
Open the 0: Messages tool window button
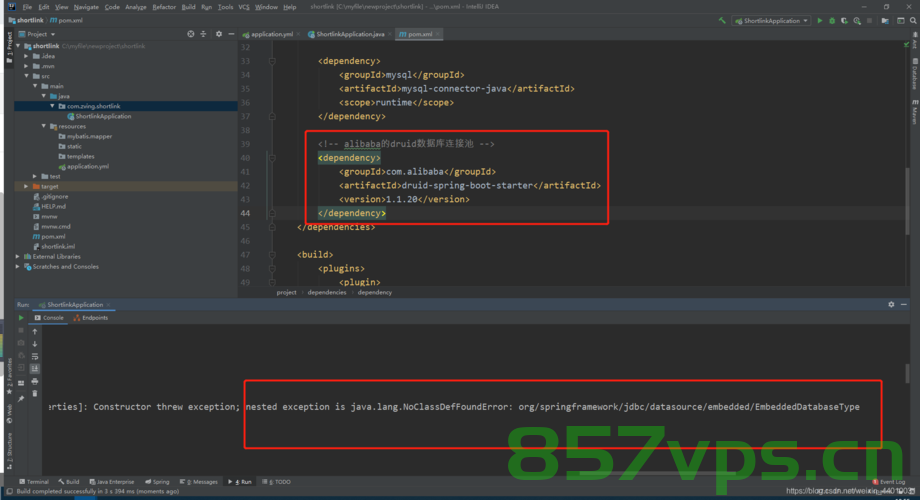pyautogui.click(x=198, y=482)
